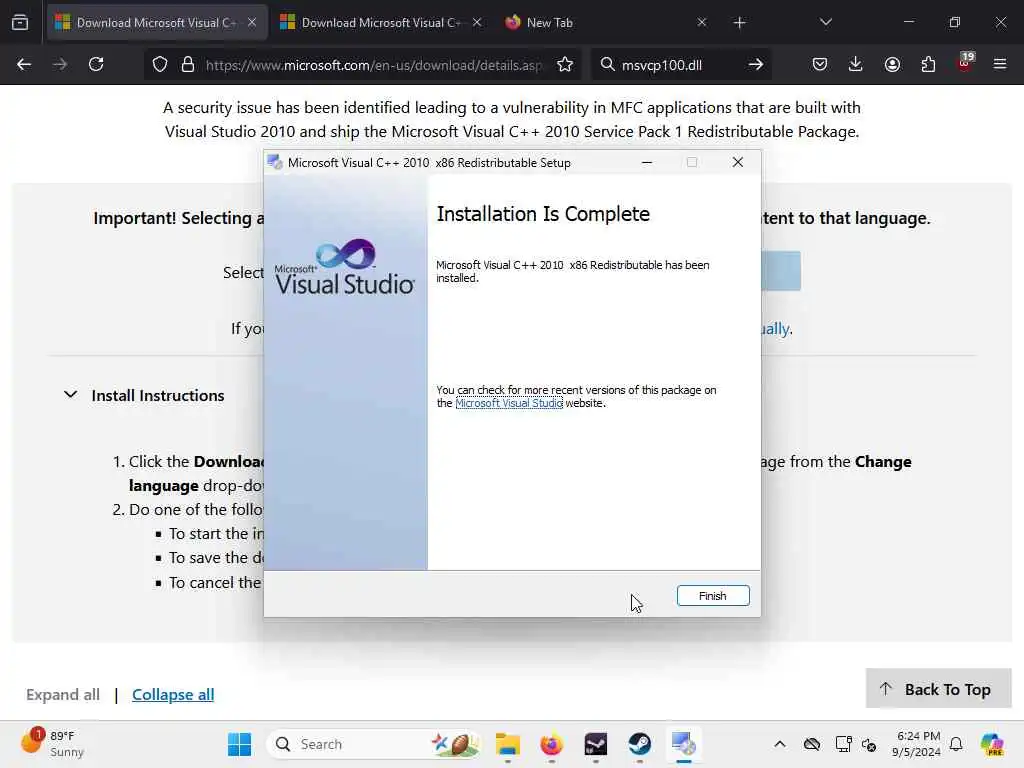Open the network display tray icon
1024x768 pixels.
843,744
